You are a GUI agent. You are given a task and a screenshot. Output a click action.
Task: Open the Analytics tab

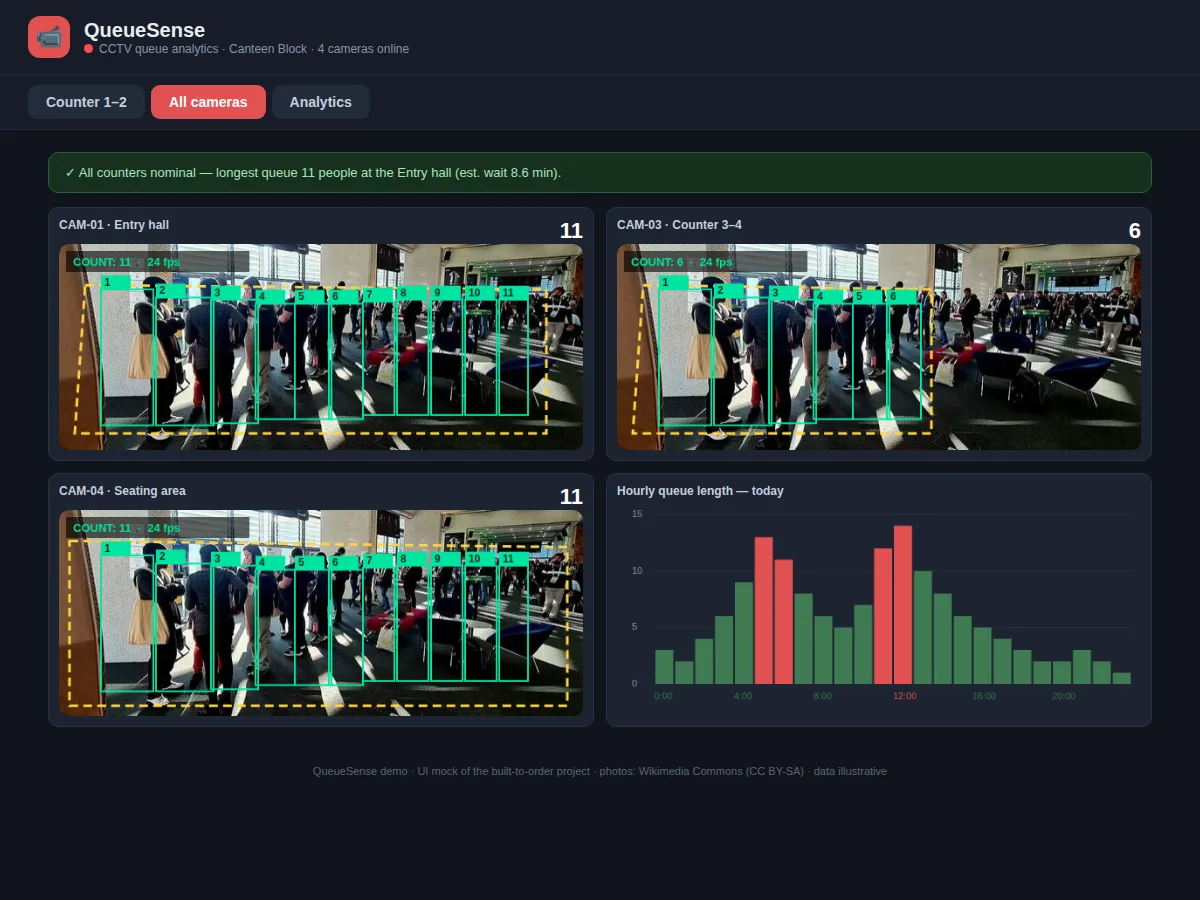tap(320, 102)
